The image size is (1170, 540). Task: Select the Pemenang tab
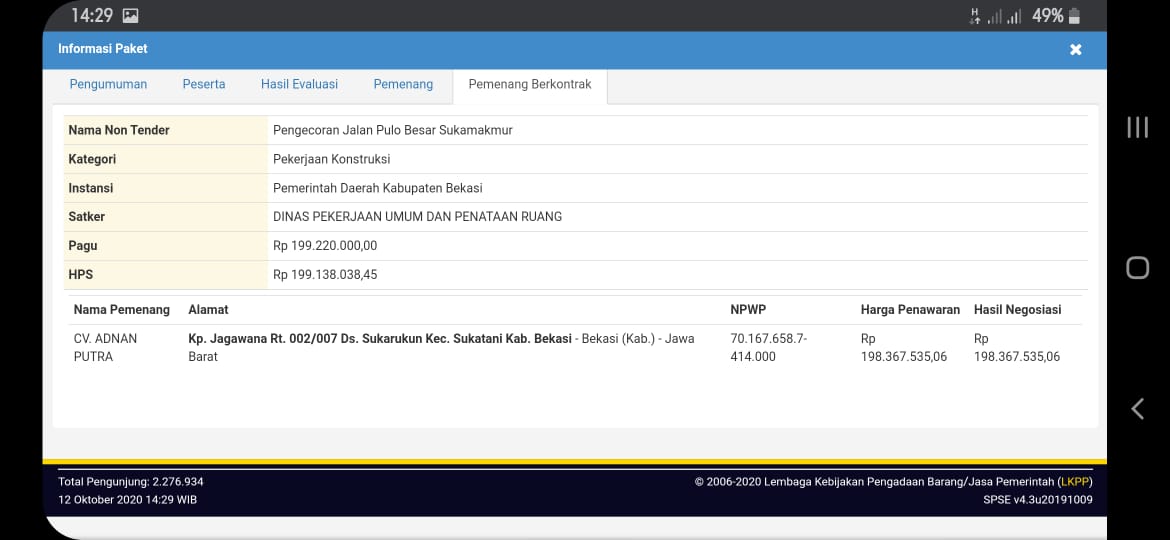403,84
